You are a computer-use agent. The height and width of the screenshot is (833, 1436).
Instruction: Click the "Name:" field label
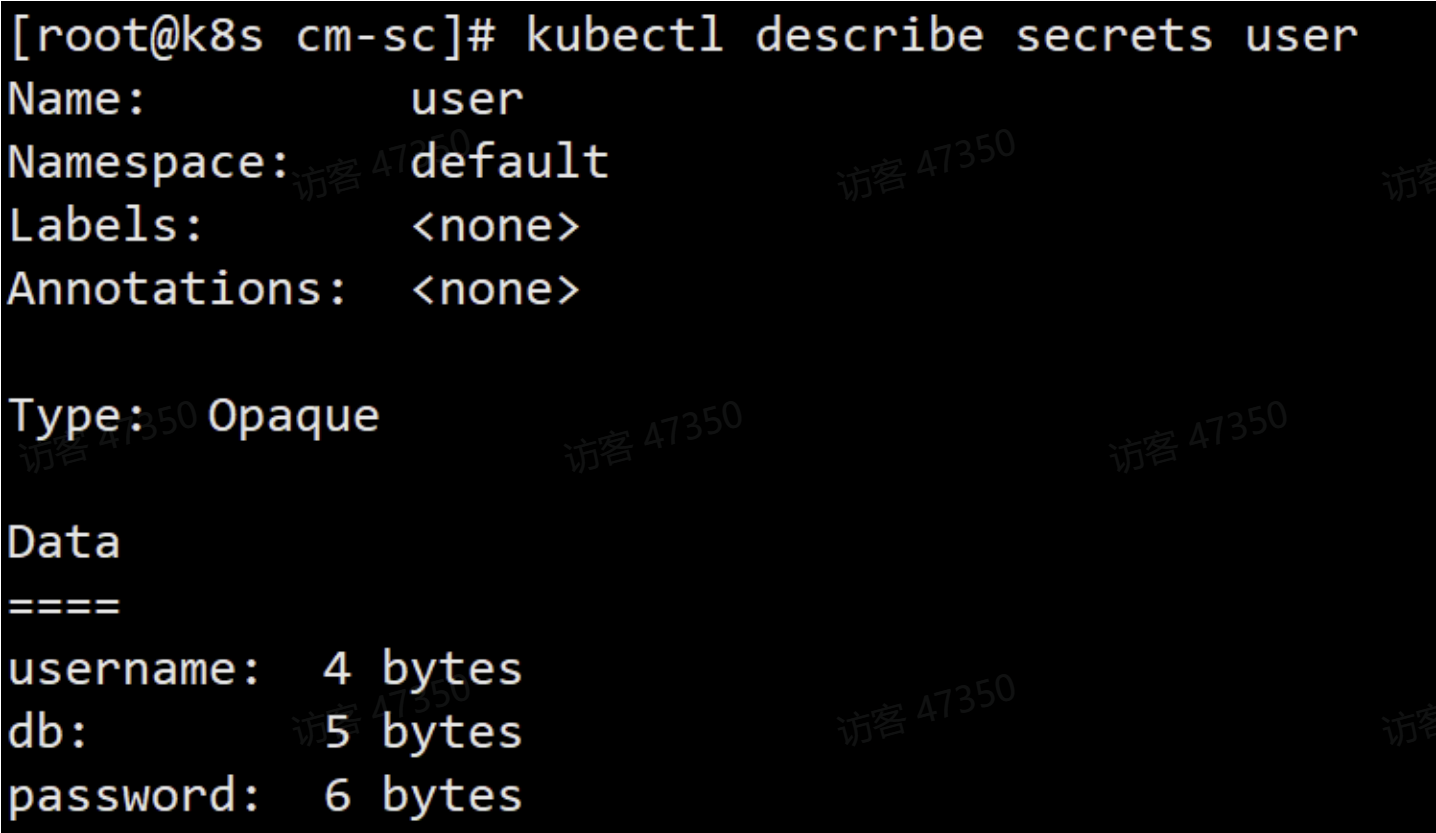pos(77,100)
